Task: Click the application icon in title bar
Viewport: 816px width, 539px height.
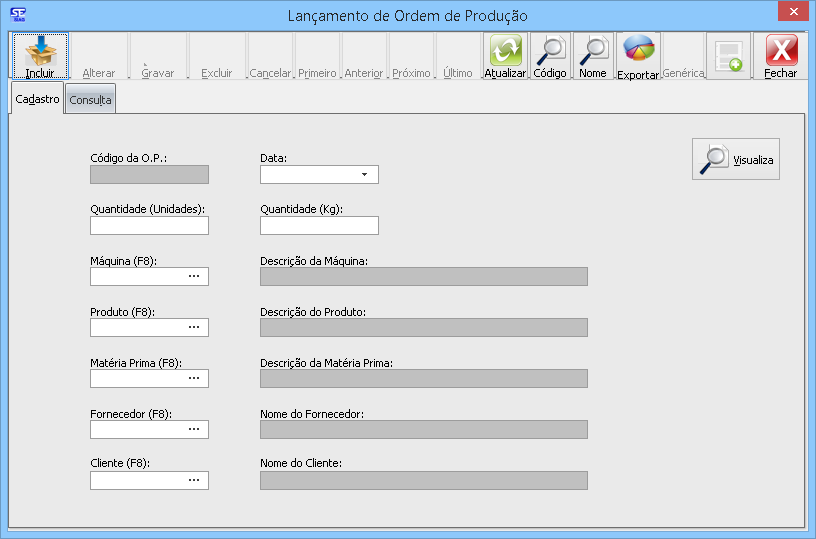Action: point(16,15)
